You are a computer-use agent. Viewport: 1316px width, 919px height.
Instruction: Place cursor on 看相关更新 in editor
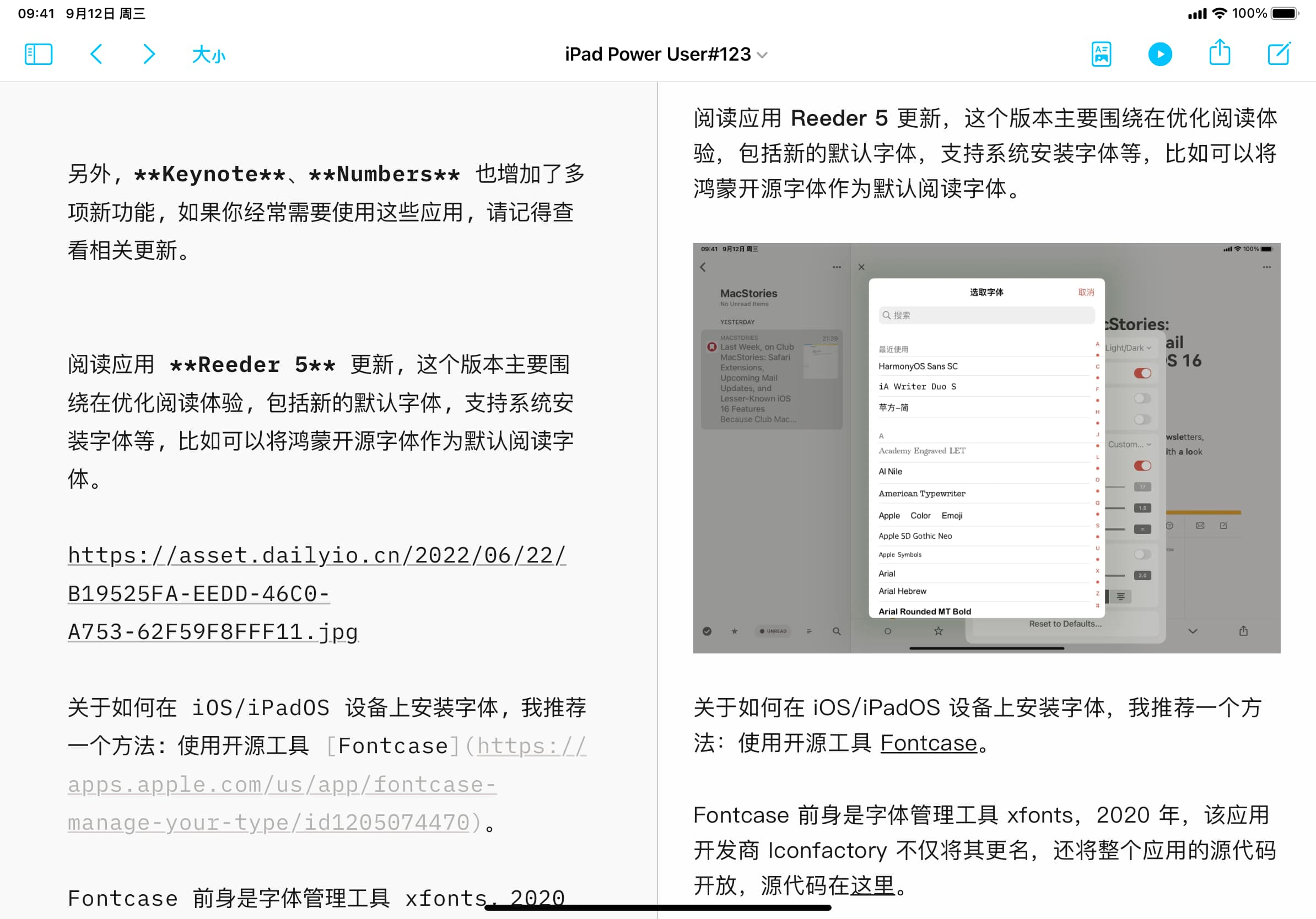click(123, 250)
